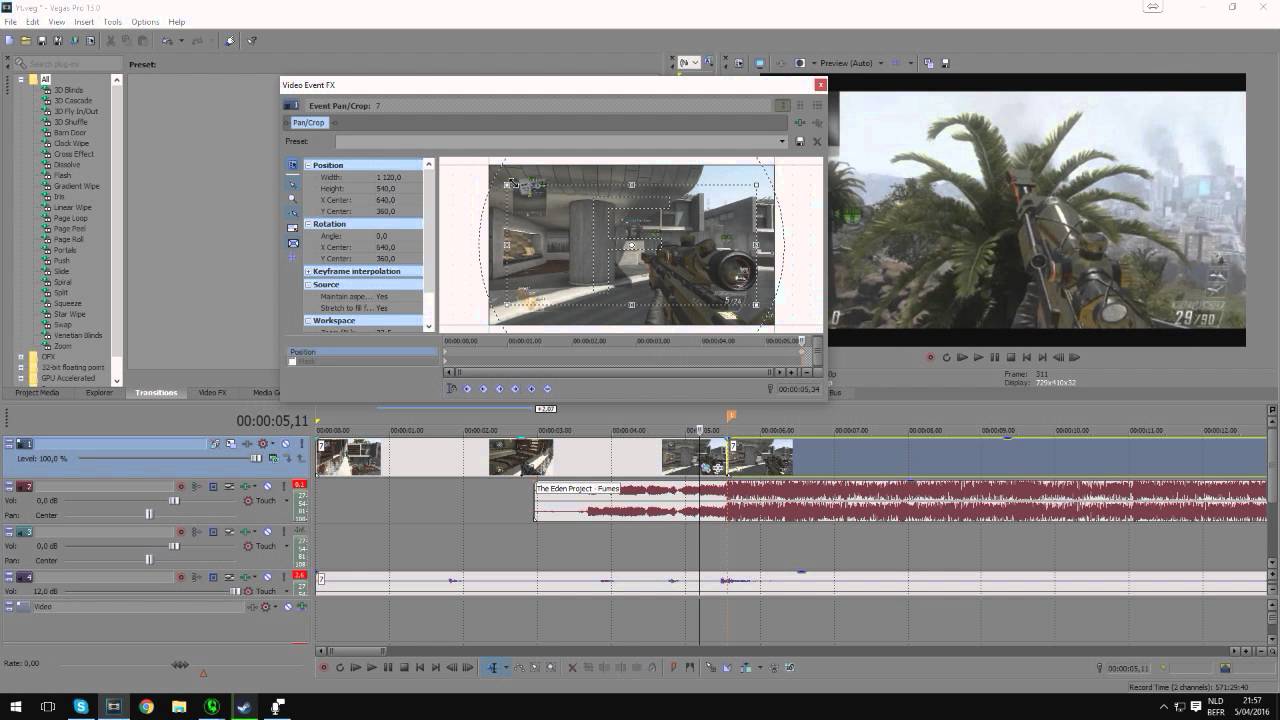Open the File menu
This screenshot has height=720, width=1280.
(10, 22)
